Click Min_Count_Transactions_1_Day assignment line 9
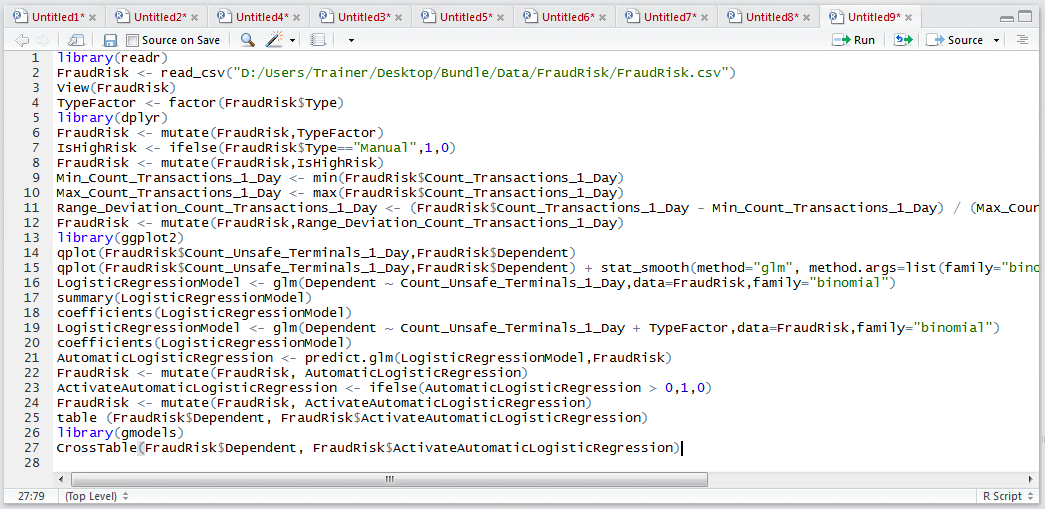 tap(341, 178)
